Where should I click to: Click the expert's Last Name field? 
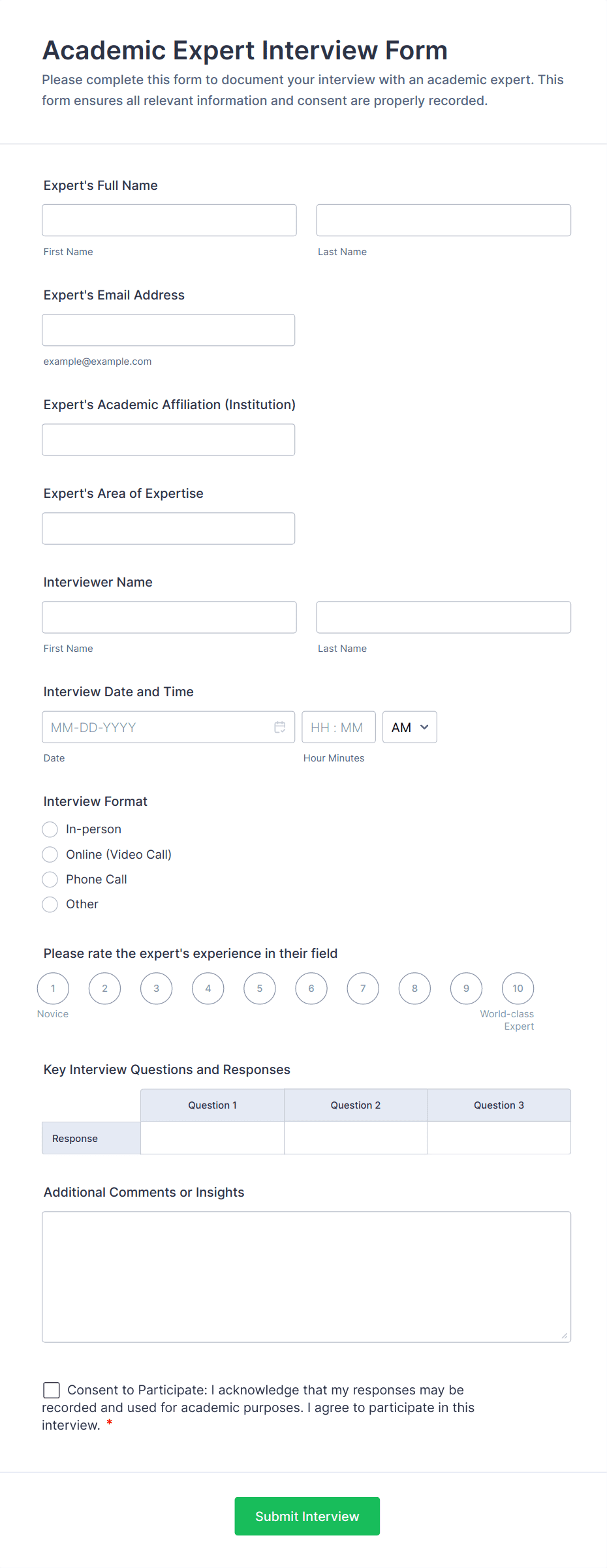coord(443,220)
